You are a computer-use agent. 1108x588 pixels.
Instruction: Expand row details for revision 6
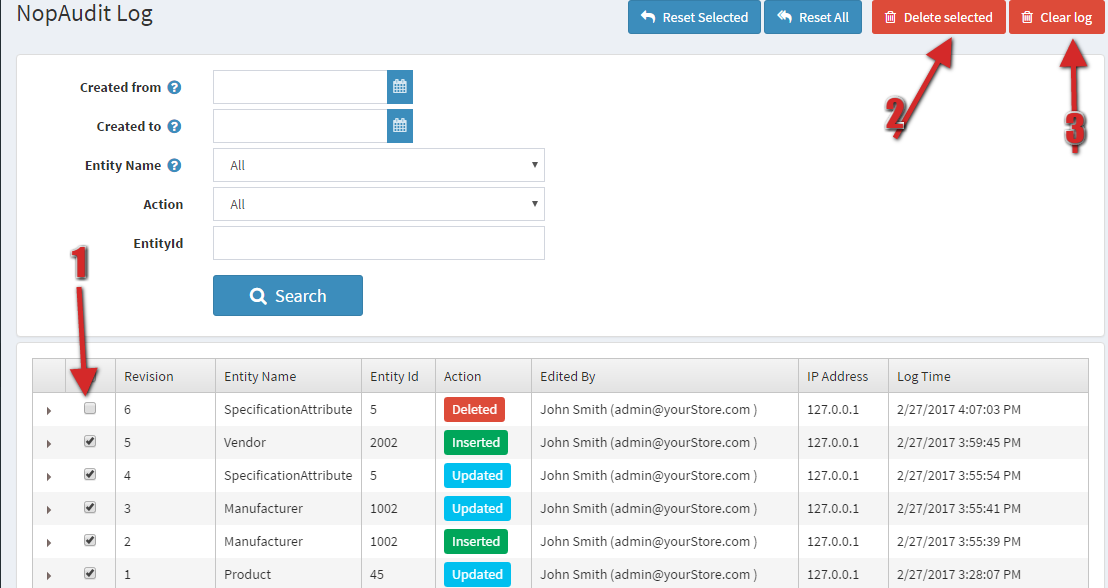pos(48,410)
